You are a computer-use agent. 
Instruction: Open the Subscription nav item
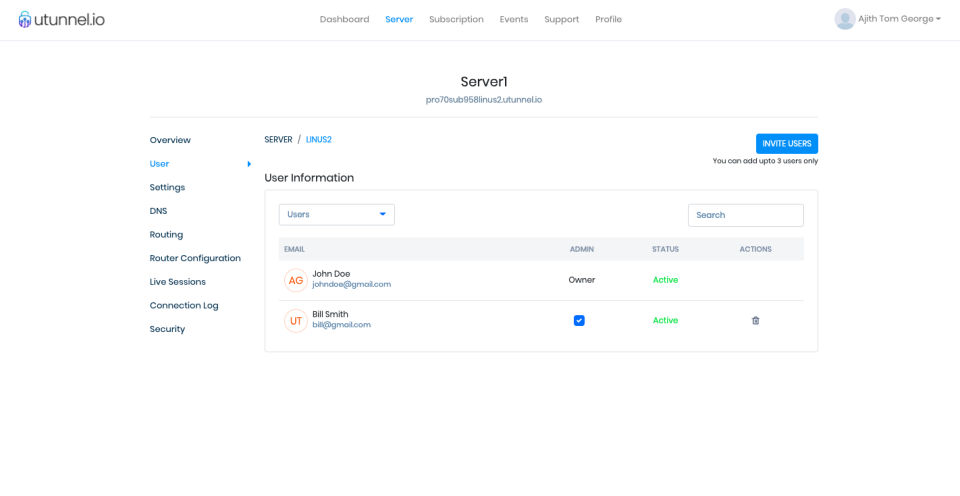click(456, 19)
